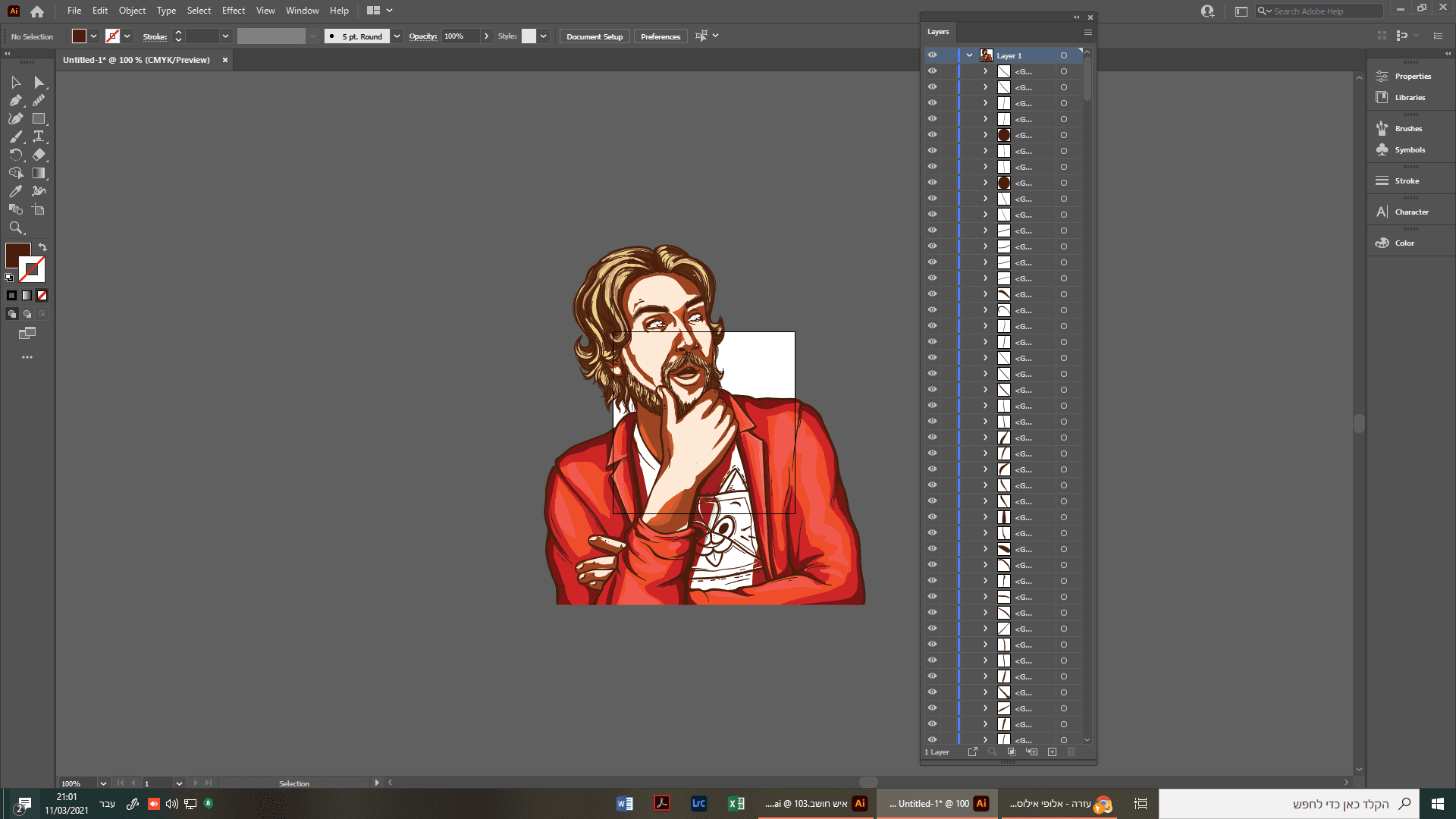The width and height of the screenshot is (1456, 819).
Task: Hide Layer 1 with eye icon
Action: pos(932,55)
